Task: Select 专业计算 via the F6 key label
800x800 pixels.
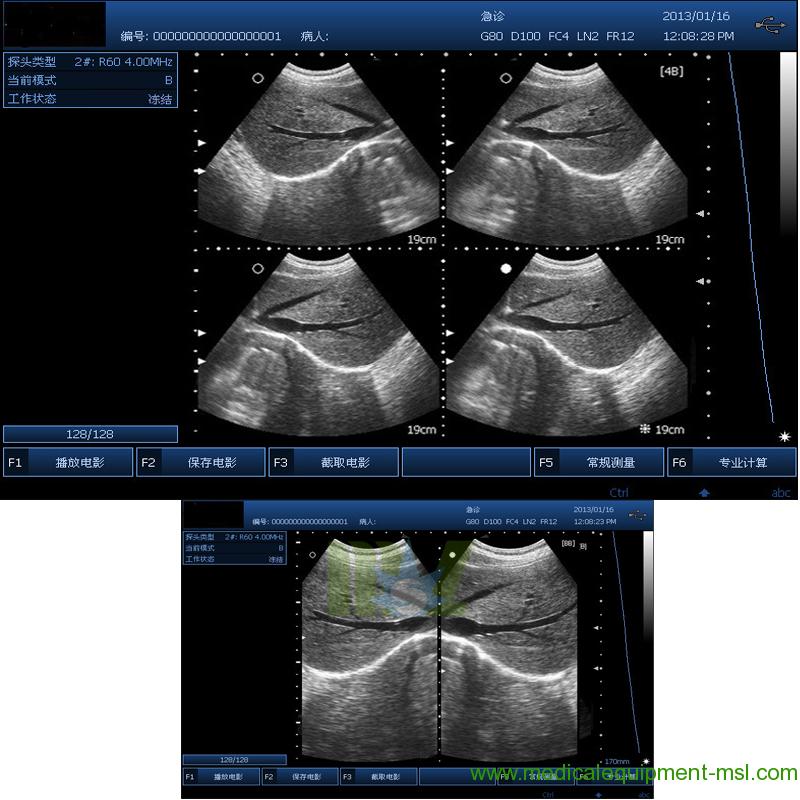Action: 680,462
